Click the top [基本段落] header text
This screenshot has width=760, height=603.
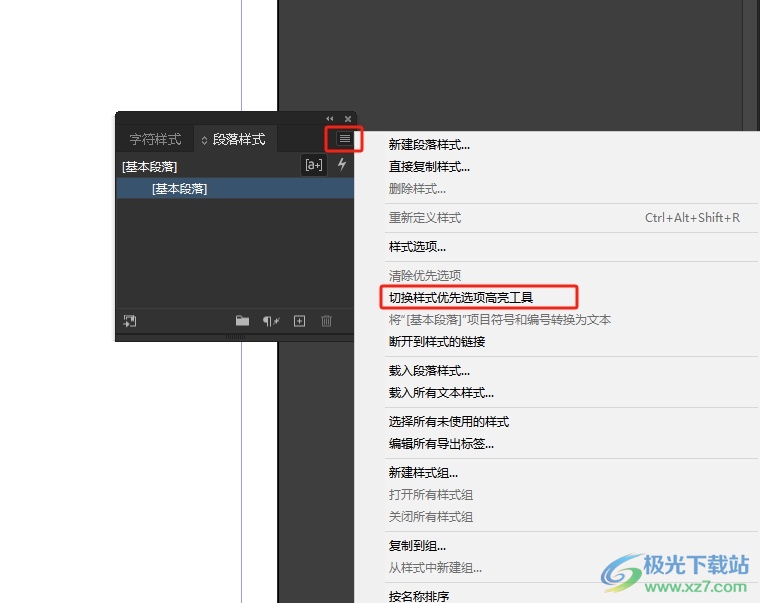click(x=149, y=167)
